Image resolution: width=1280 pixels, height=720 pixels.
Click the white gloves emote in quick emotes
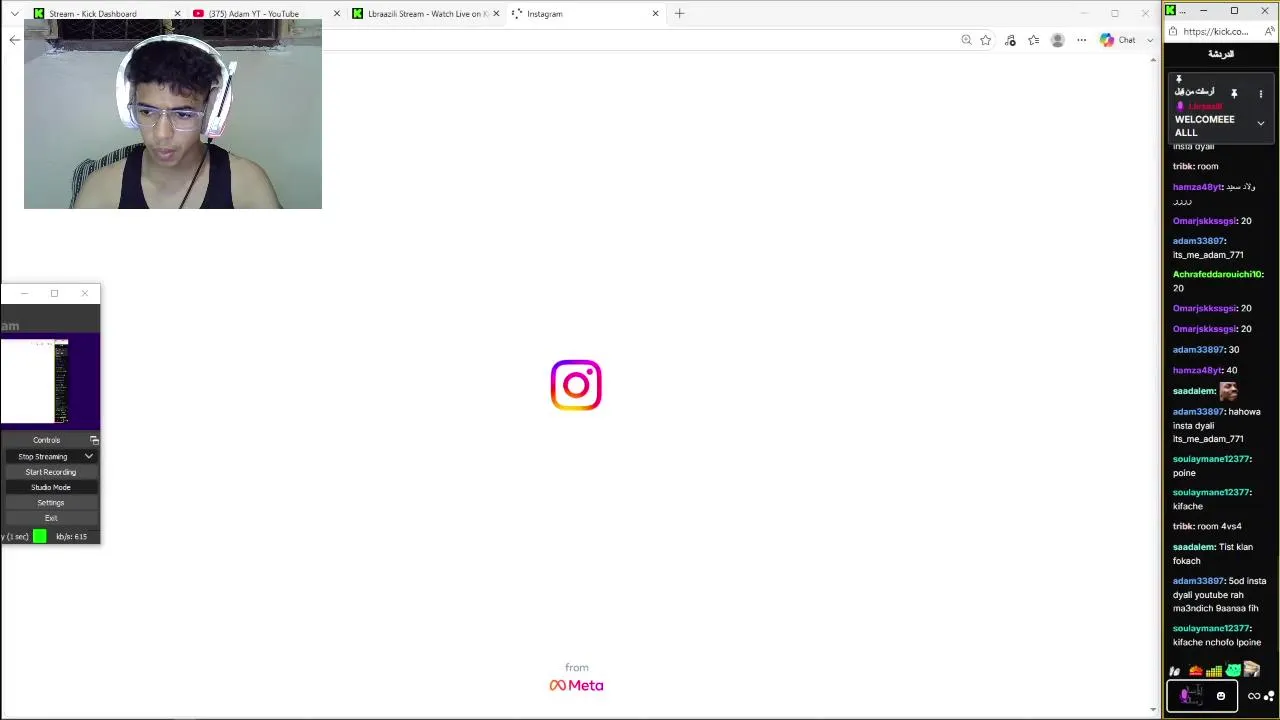tap(1176, 671)
